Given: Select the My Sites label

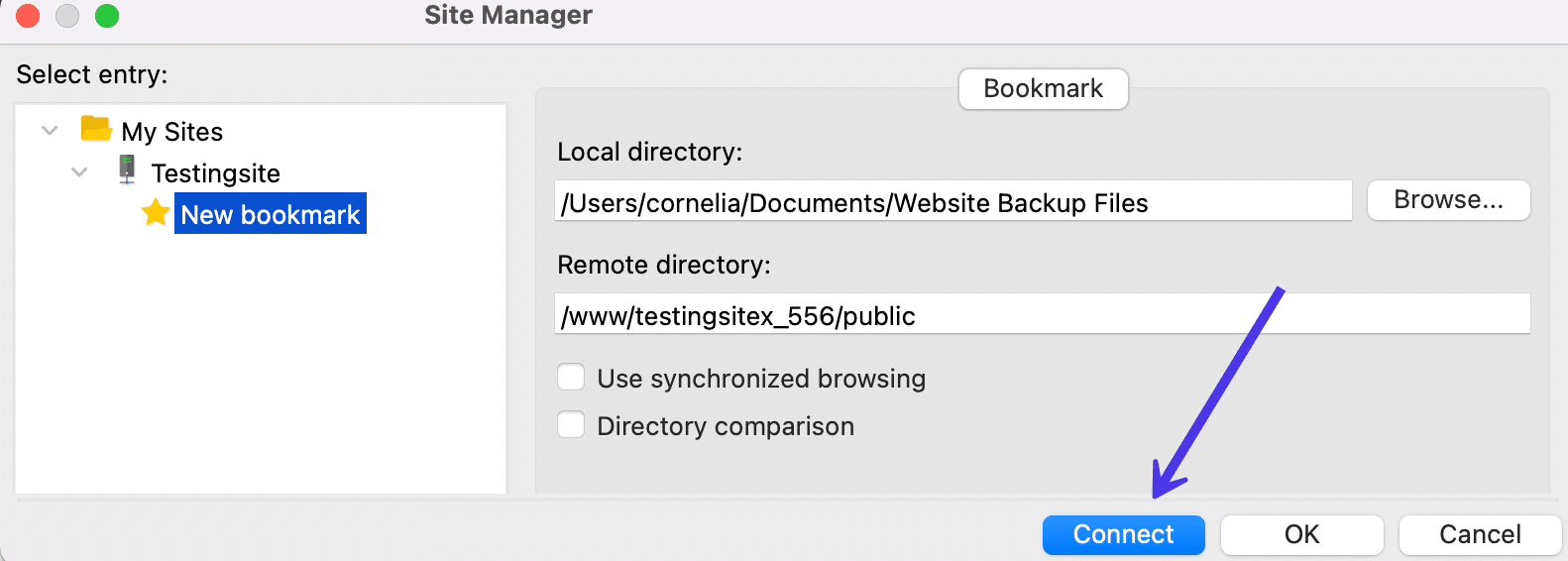Looking at the screenshot, I should [172, 132].
